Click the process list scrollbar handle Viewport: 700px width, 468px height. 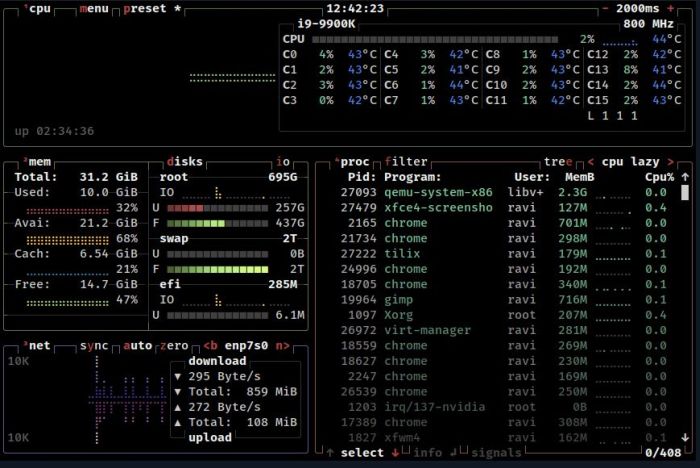pos(685,192)
